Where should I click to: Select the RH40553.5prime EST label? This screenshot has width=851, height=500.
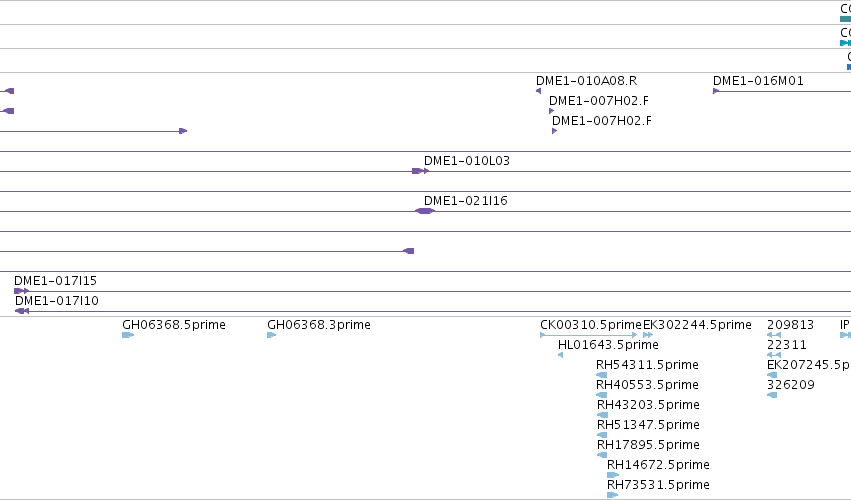647,385
